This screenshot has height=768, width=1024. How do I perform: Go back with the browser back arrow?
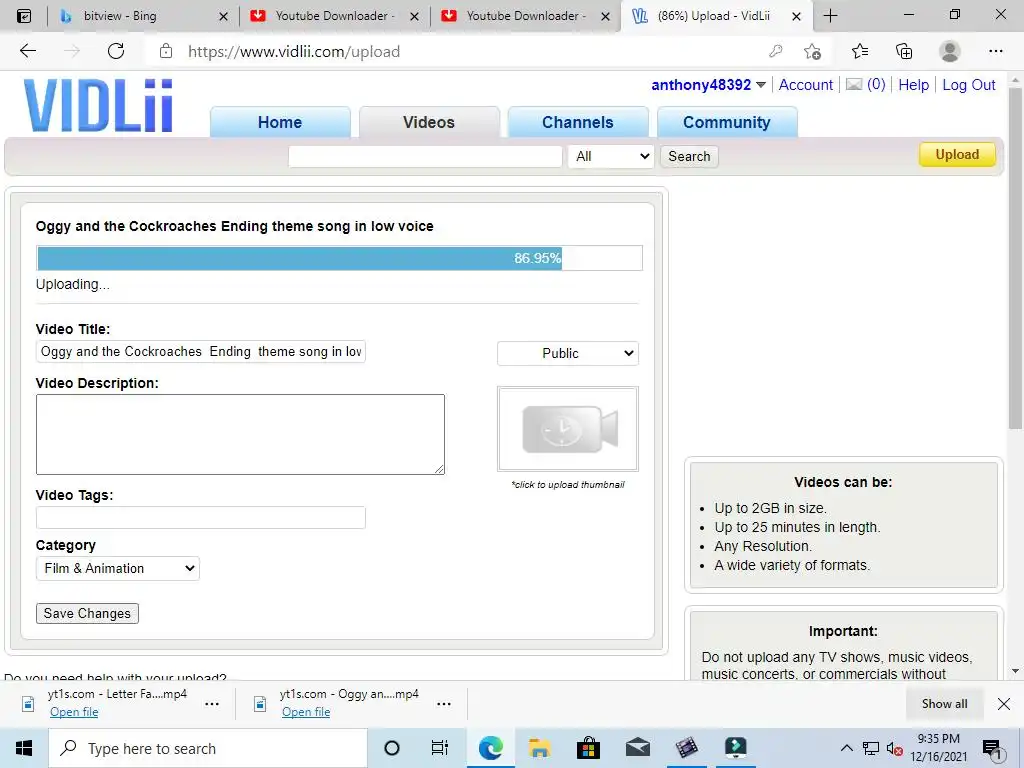click(x=27, y=51)
